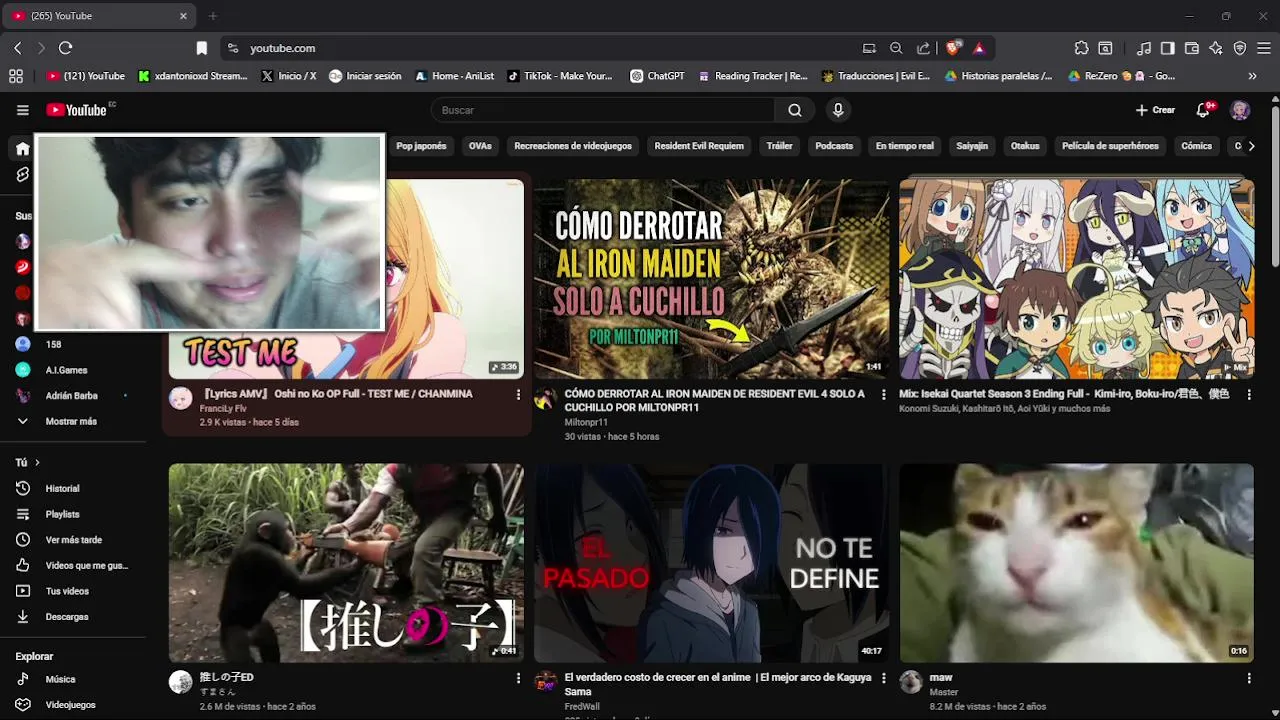Open Playlists in the sidebar
This screenshot has height=720, width=1280.
pyautogui.click(x=62, y=514)
